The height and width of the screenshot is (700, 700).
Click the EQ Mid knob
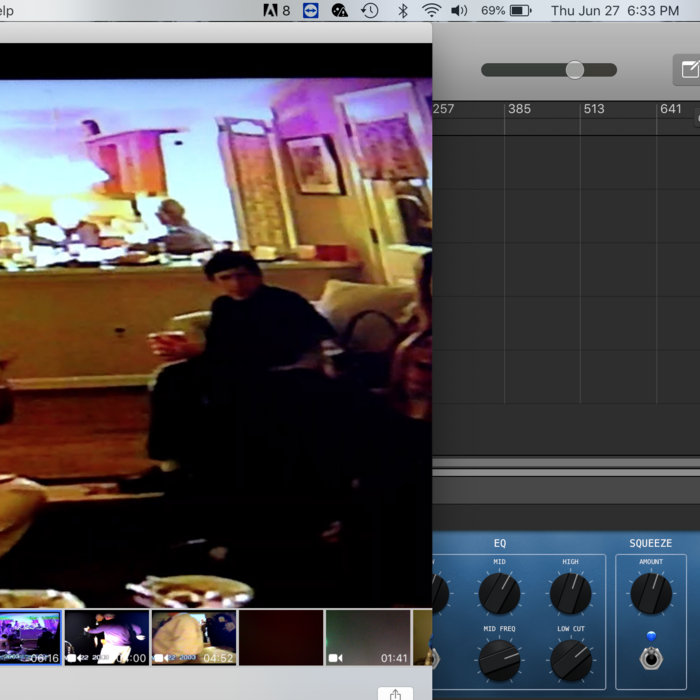499,594
